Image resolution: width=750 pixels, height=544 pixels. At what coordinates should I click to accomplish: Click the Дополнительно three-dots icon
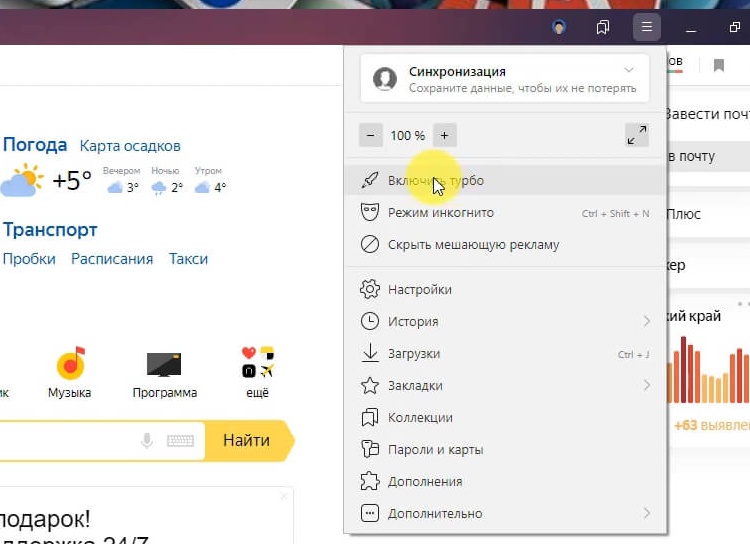click(370, 513)
